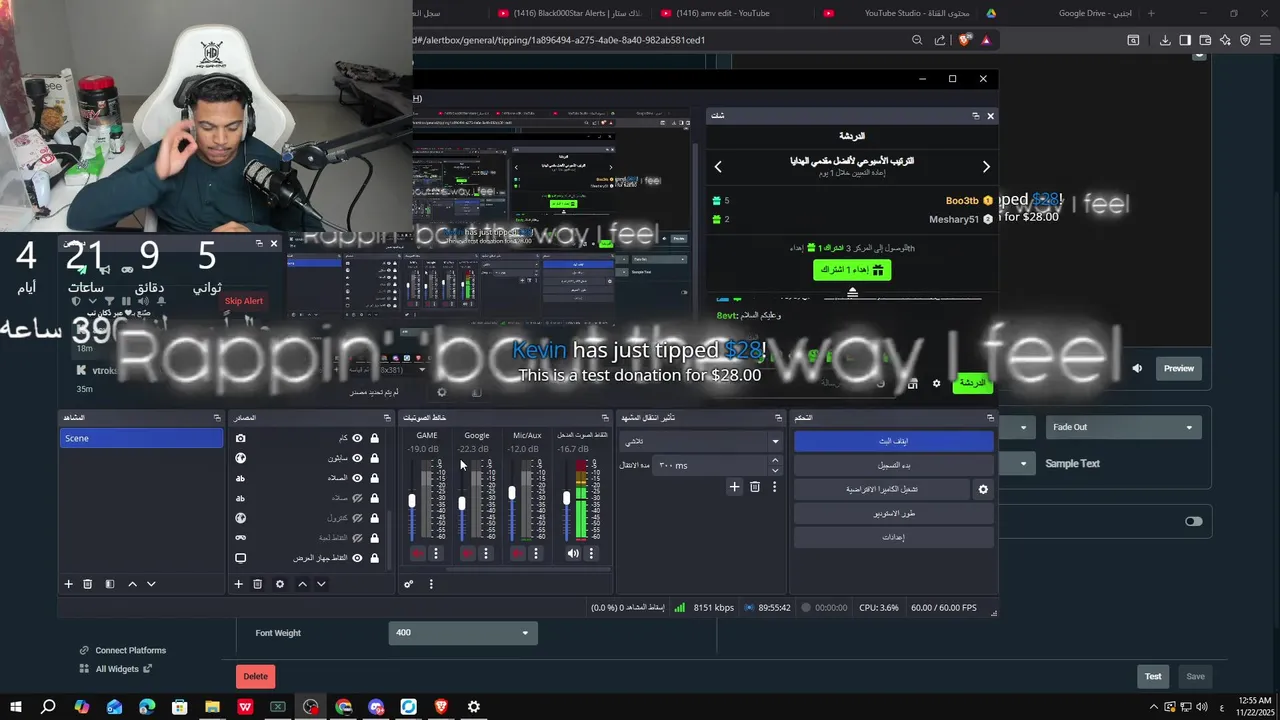The image size is (1280, 720).
Task: Open Mic/Aux channel three-dot options
Action: point(536,553)
